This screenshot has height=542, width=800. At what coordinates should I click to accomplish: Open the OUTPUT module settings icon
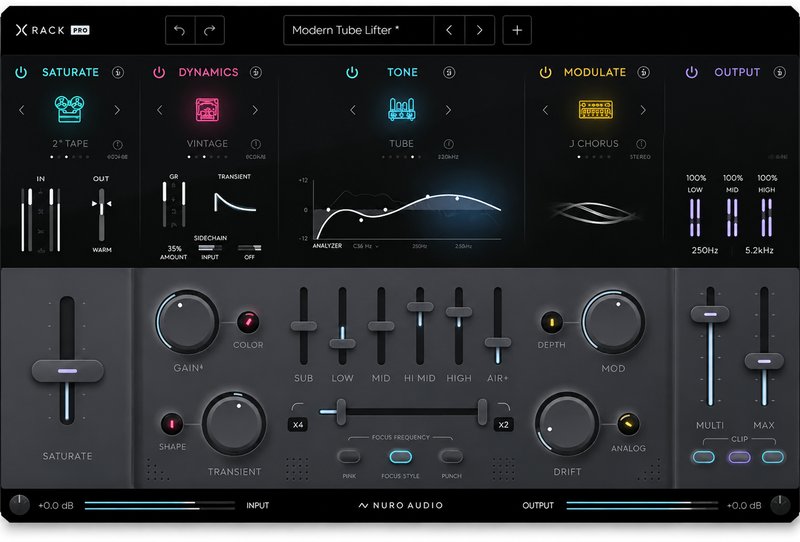[x=780, y=72]
